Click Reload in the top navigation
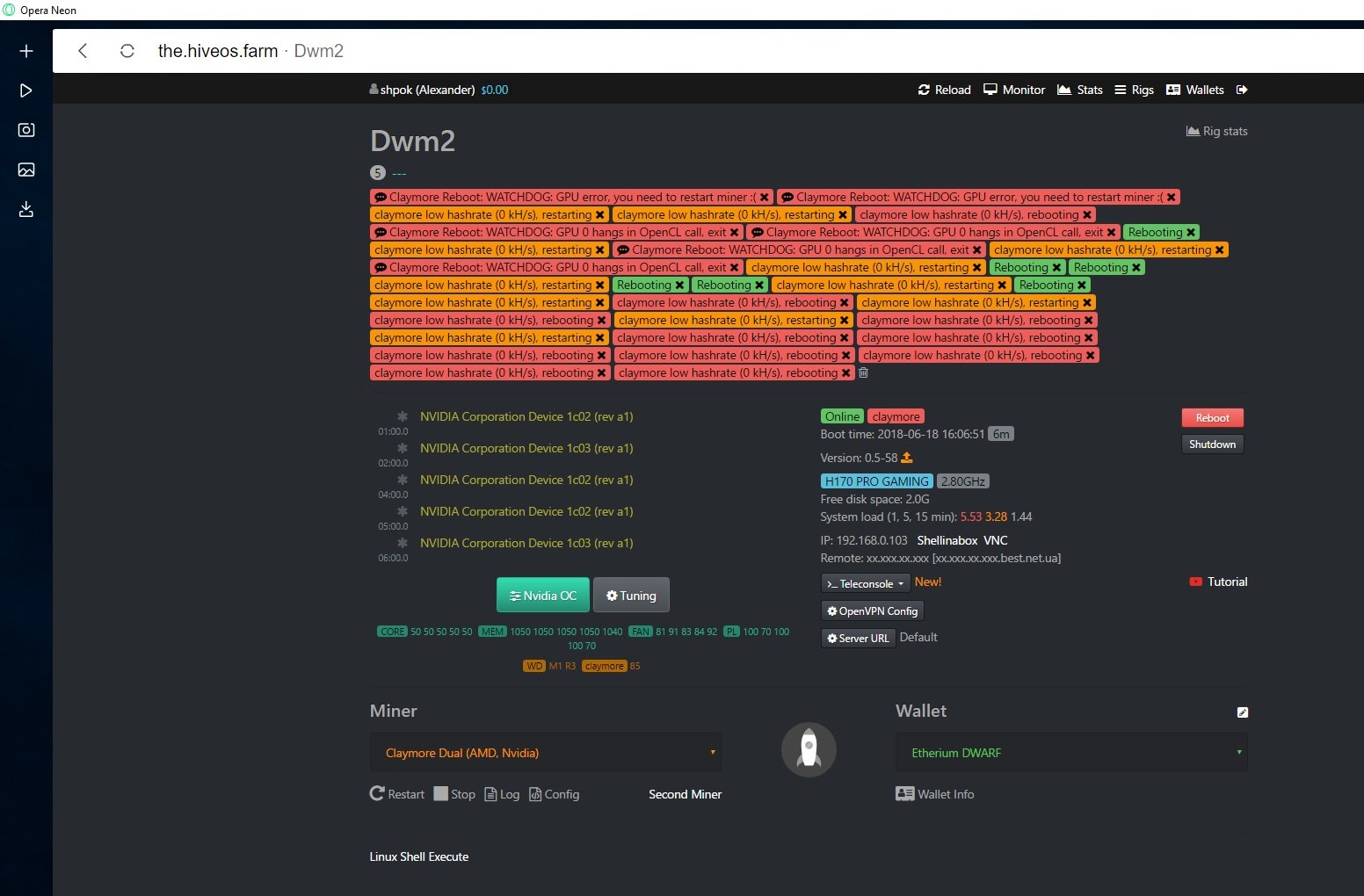The width and height of the screenshot is (1364, 896). 944,90
